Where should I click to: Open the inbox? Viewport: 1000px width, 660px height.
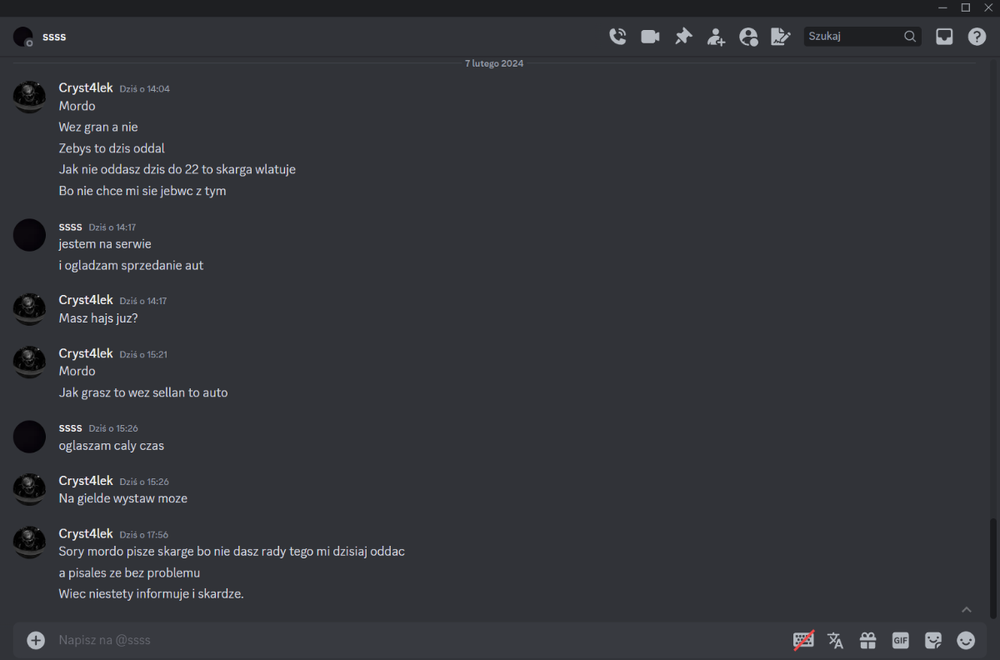point(944,36)
